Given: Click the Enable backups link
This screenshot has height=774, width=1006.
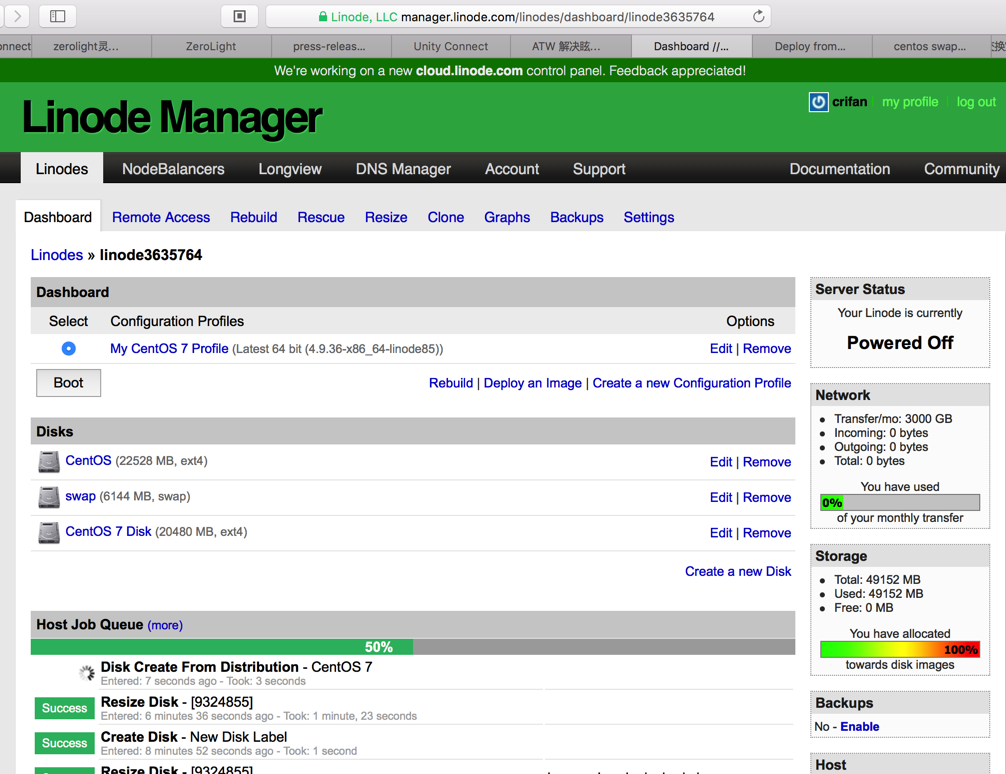Looking at the screenshot, I should (860, 727).
